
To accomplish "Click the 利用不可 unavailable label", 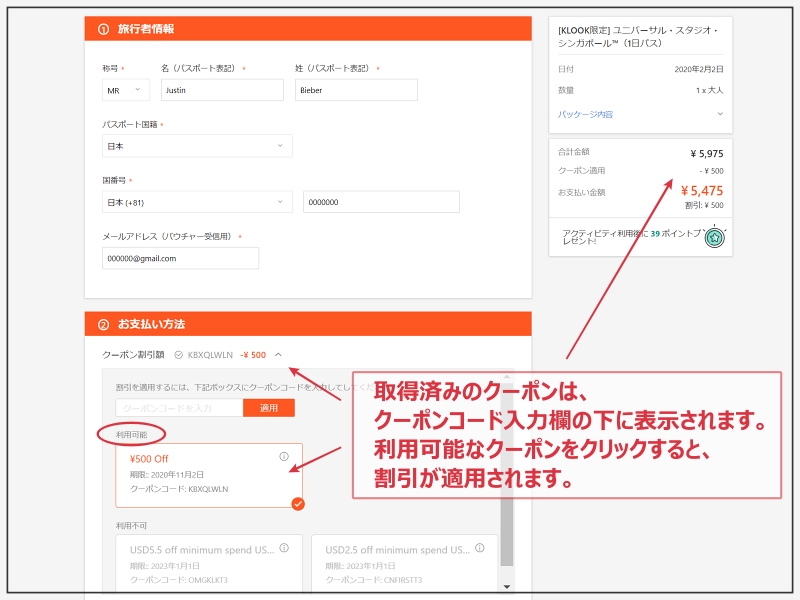I will (132, 526).
